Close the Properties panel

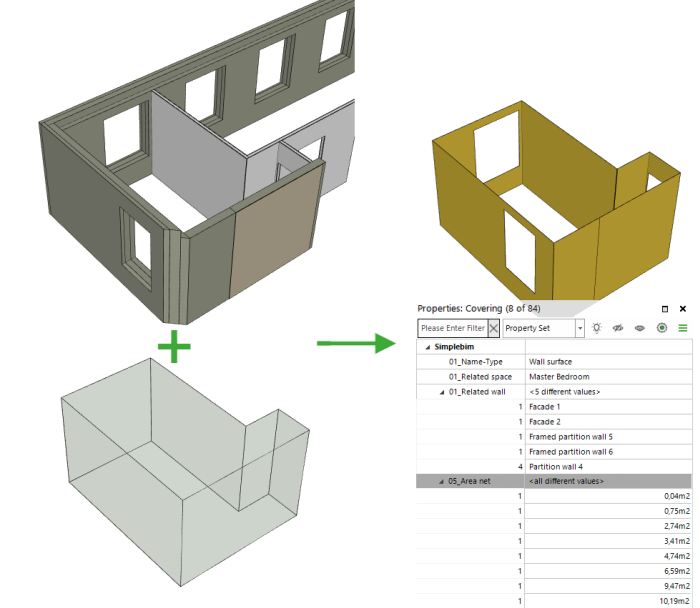(x=683, y=309)
